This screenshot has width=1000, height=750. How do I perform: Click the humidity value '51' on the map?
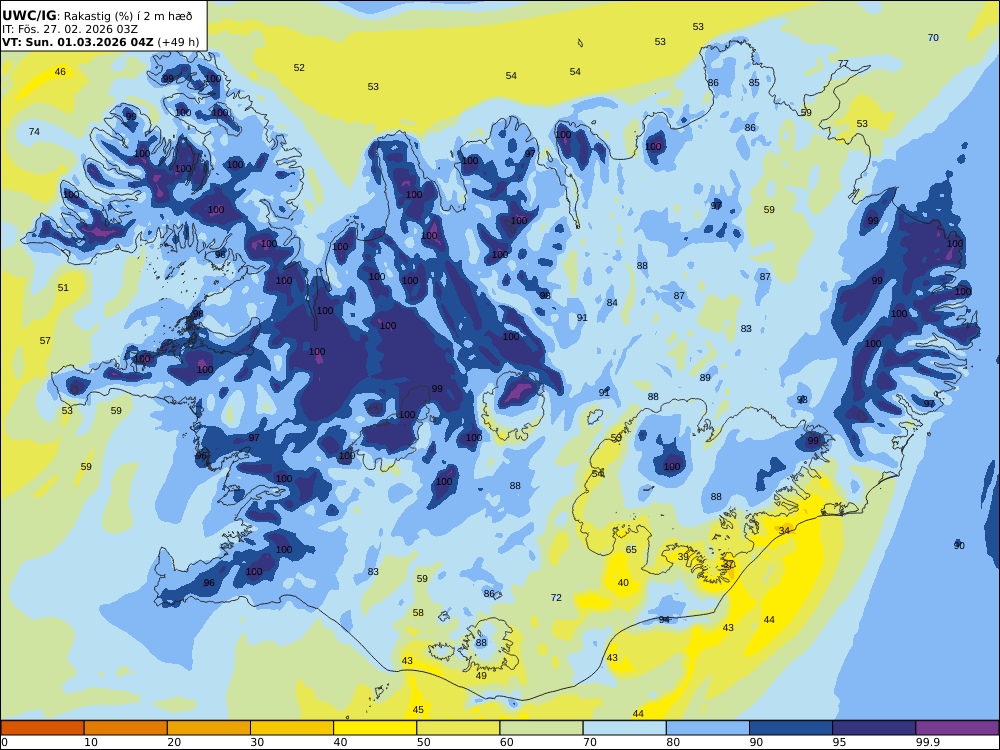[x=63, y=288]
